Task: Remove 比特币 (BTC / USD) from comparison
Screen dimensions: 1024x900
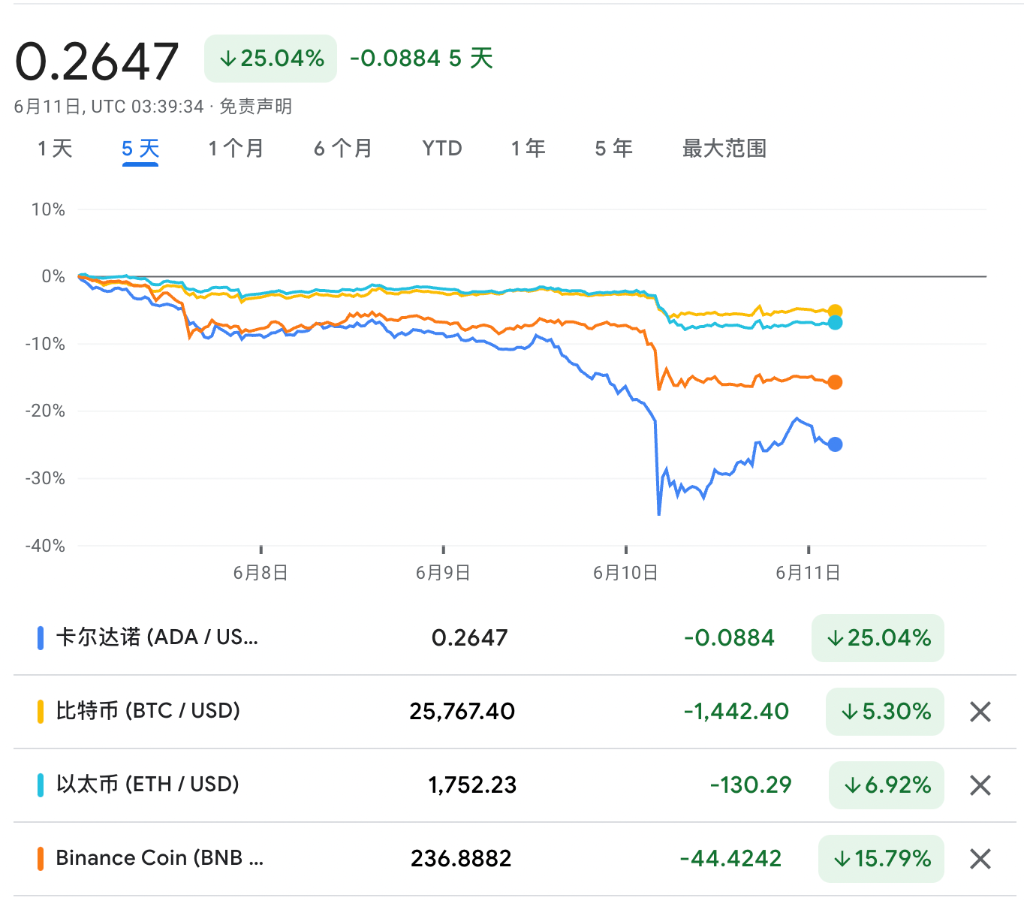Action: [x=977, y=711]
